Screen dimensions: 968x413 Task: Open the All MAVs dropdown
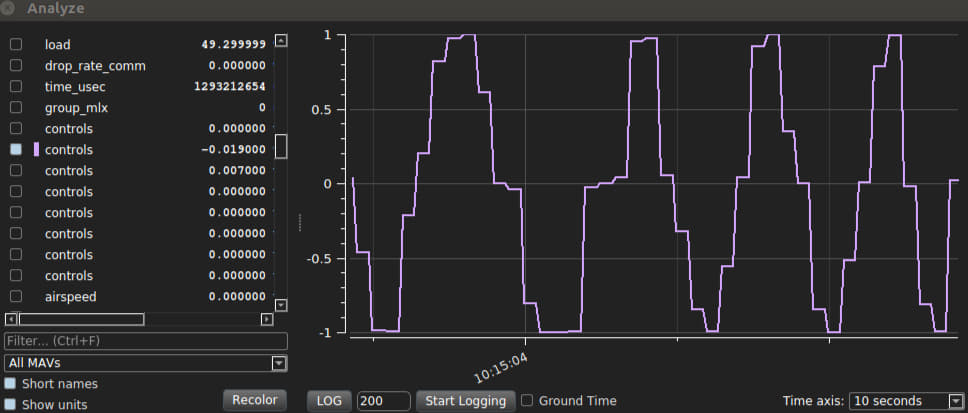(x=146, y=363)
